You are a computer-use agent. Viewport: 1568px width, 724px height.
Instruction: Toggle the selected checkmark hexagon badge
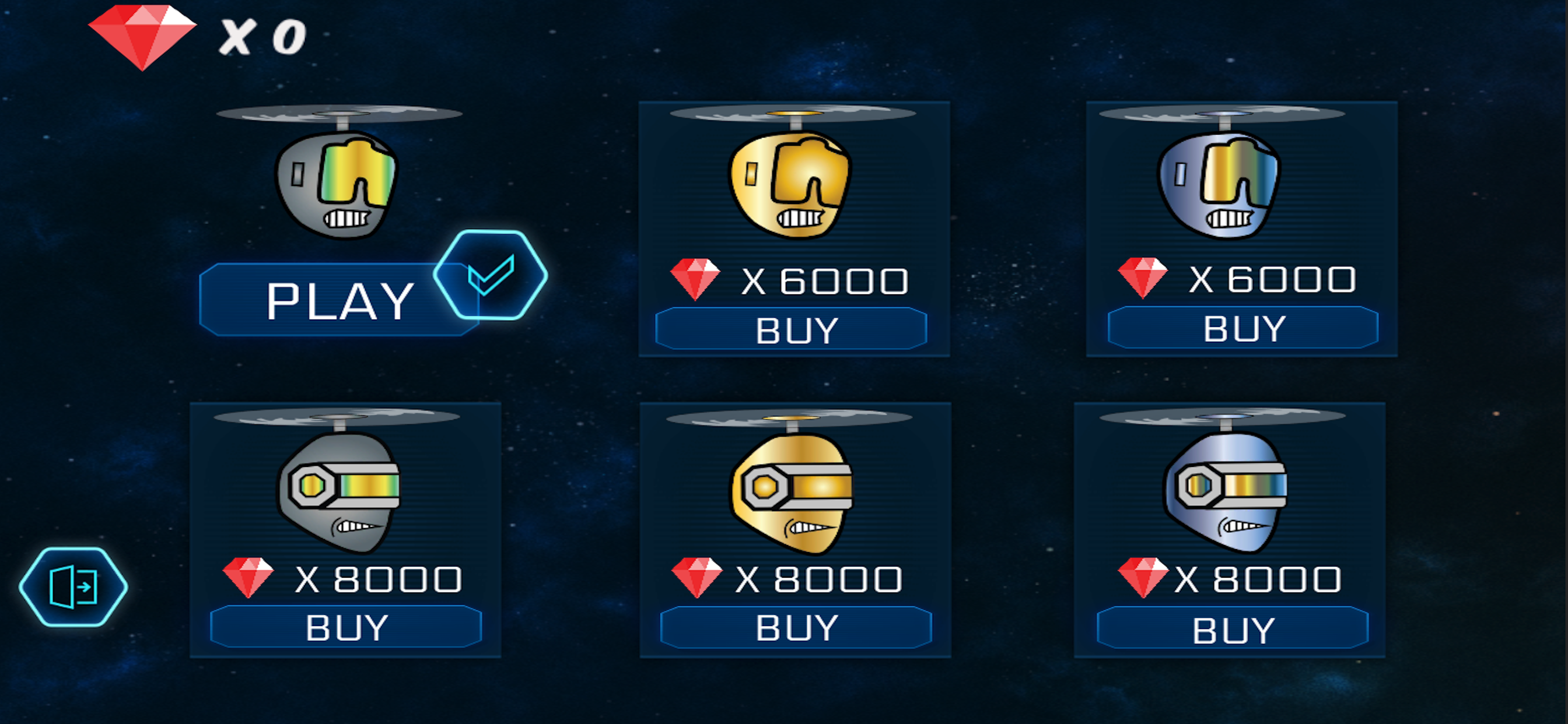pos(490,275)
